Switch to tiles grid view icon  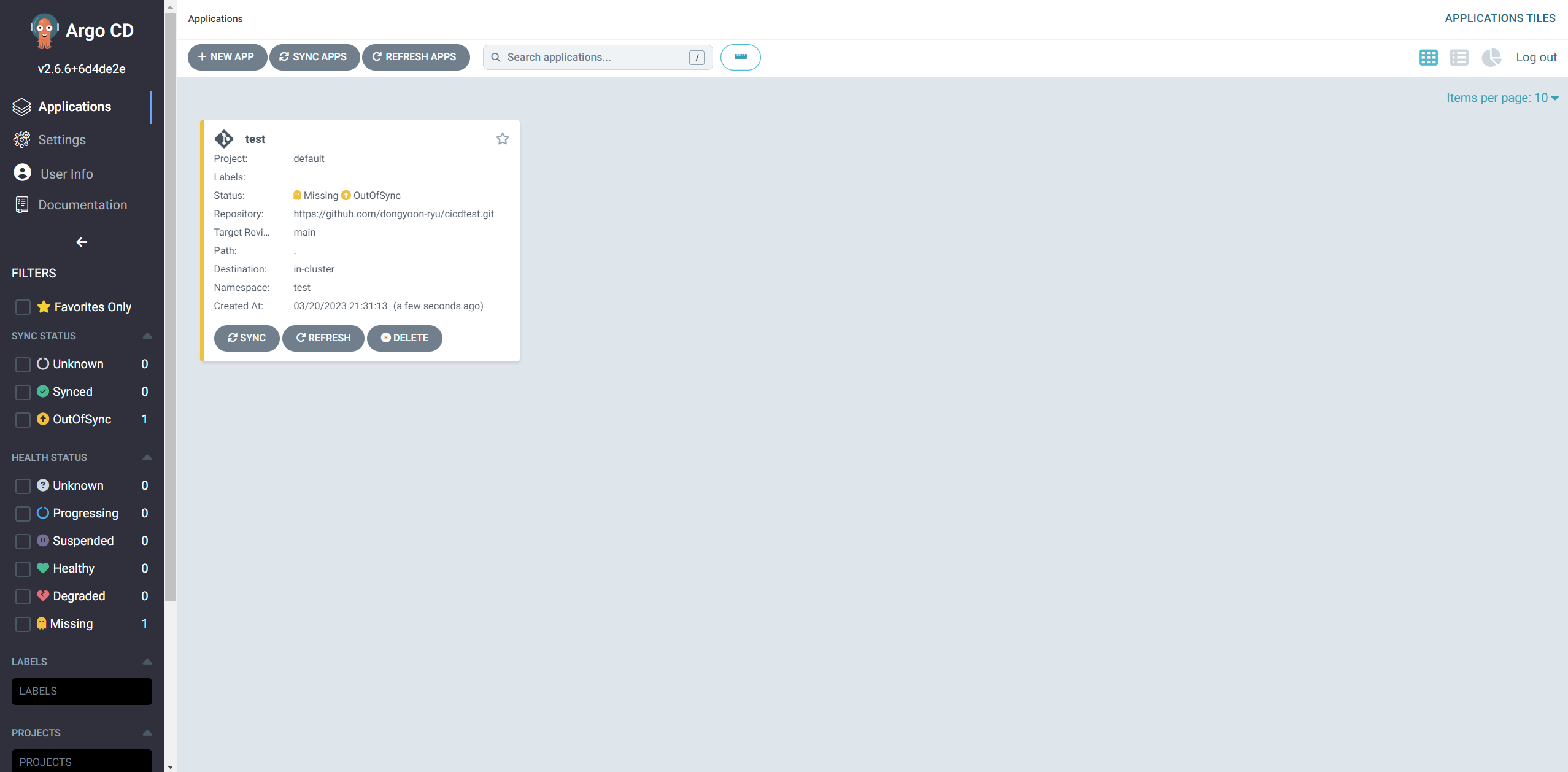1428,57
